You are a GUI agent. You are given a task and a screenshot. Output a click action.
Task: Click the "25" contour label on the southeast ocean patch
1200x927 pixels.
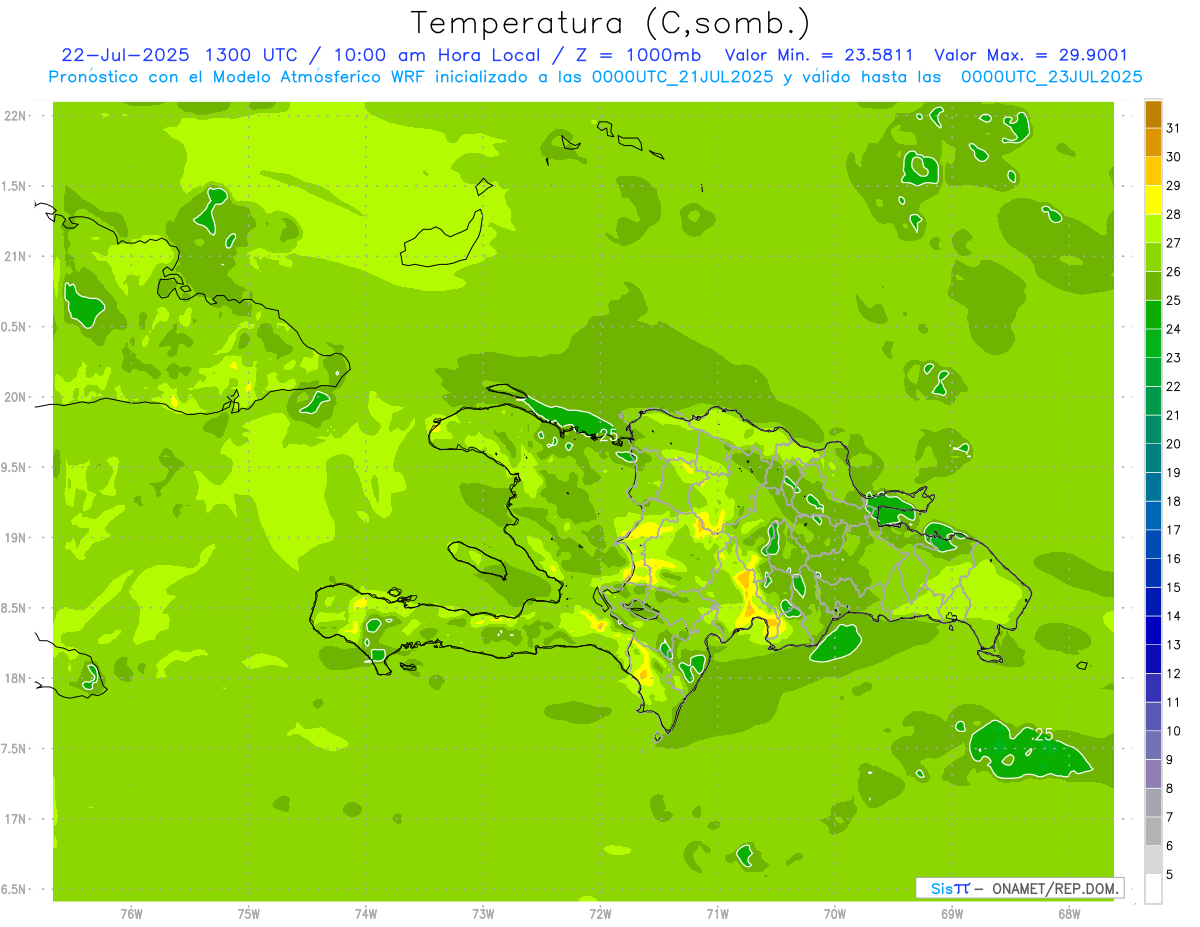pos(1043,735)
